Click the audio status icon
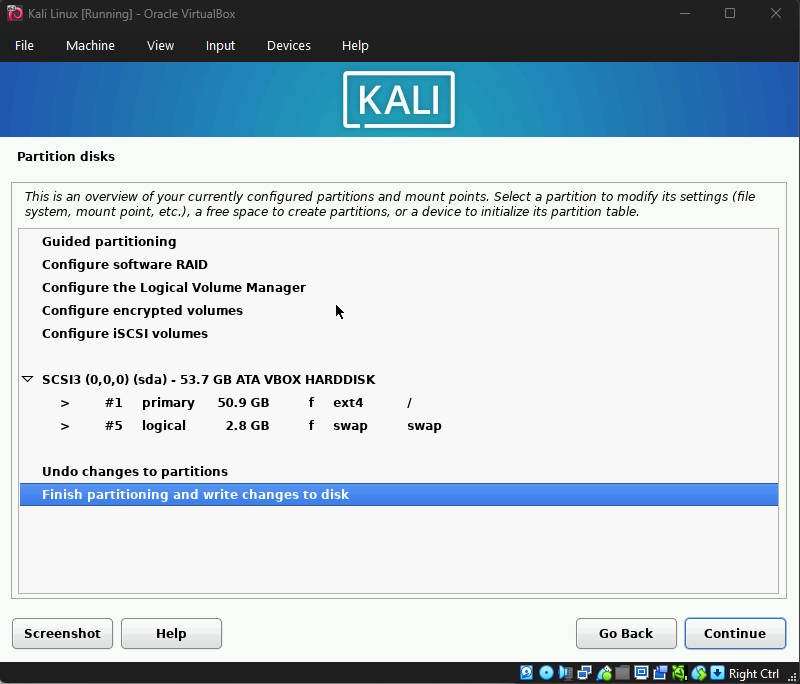The height and width of the screenshot is (684, 800). tap(565, 673)
